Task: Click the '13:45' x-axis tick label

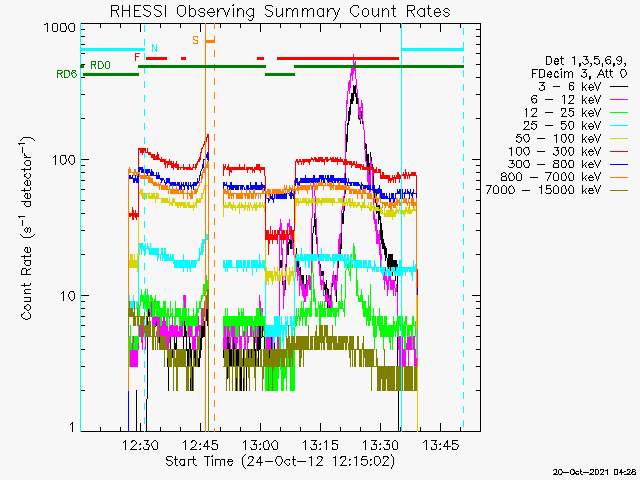Action: point(441,445)
